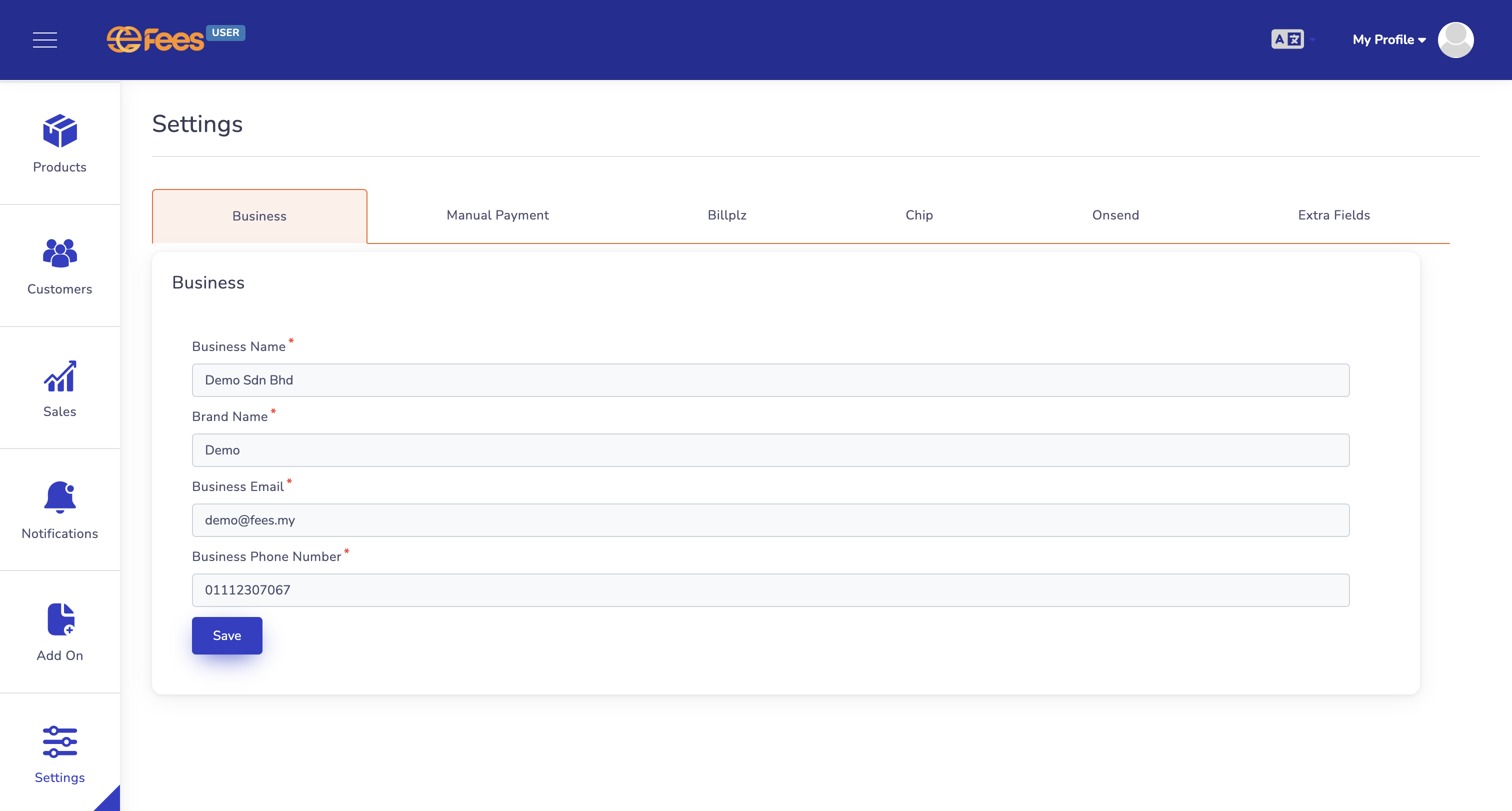Switch to Manual Payment tab
This screenshot has height=811, width=1512.
pyautogui.click(x=497, y=215)
